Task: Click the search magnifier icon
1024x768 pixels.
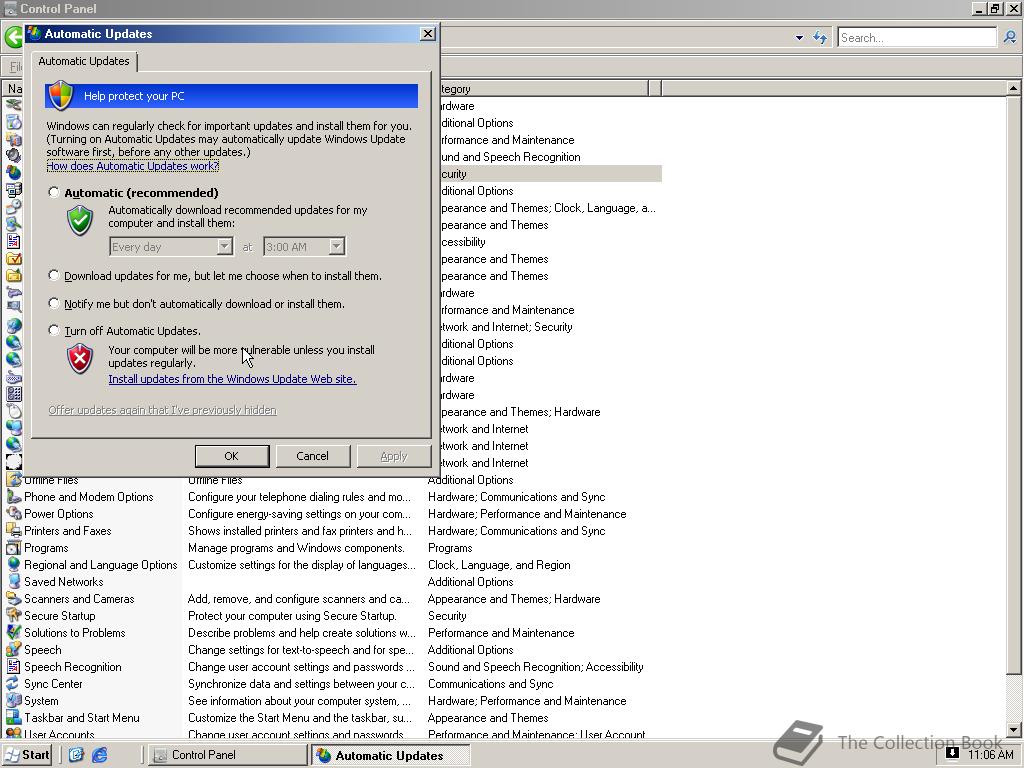Action: pyautogui.click(x=1010, y=38)
